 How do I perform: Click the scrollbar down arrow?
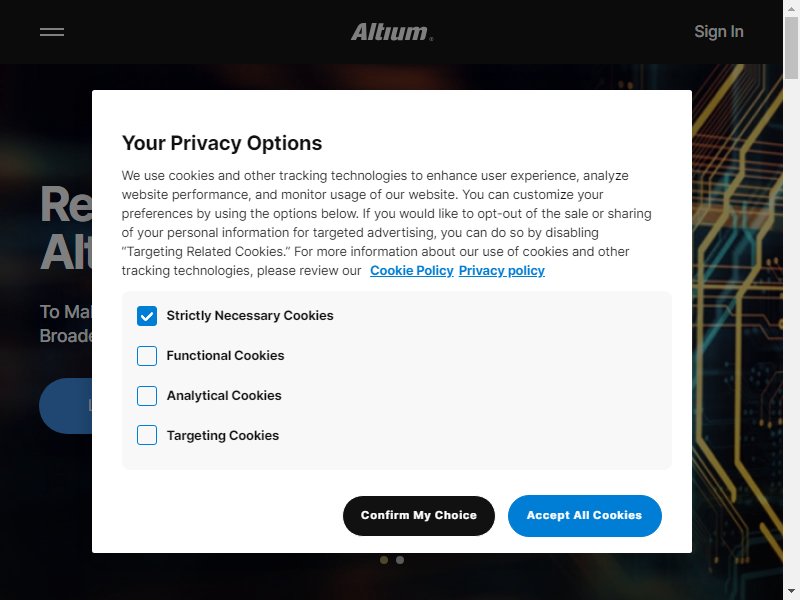point(791,593)
